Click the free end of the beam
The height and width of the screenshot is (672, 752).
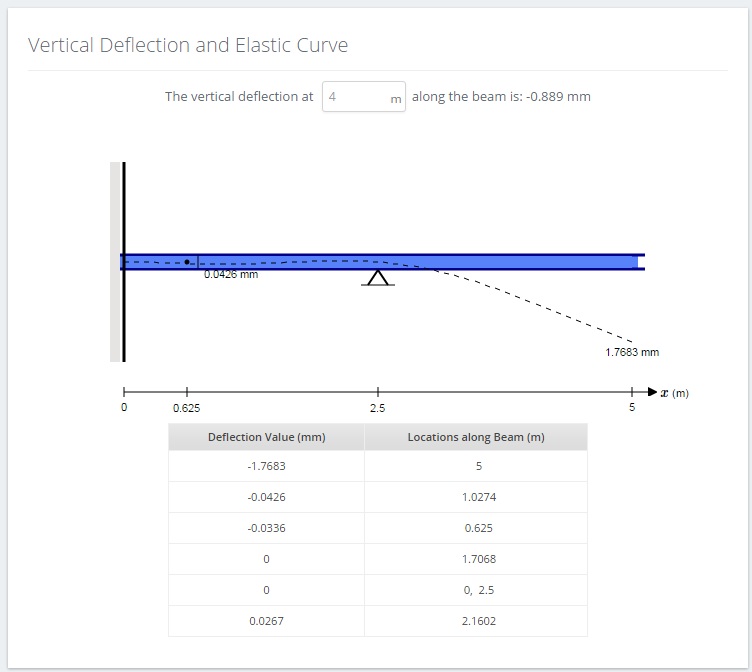pos(641,262)
